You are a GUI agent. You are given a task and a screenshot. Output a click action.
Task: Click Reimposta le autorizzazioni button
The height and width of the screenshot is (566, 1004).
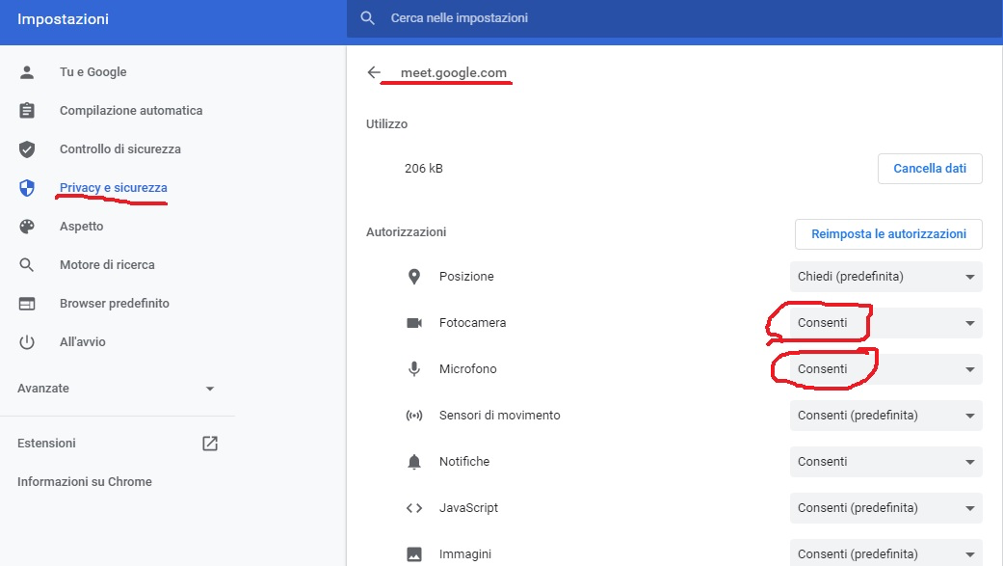(x=889, y=234)
